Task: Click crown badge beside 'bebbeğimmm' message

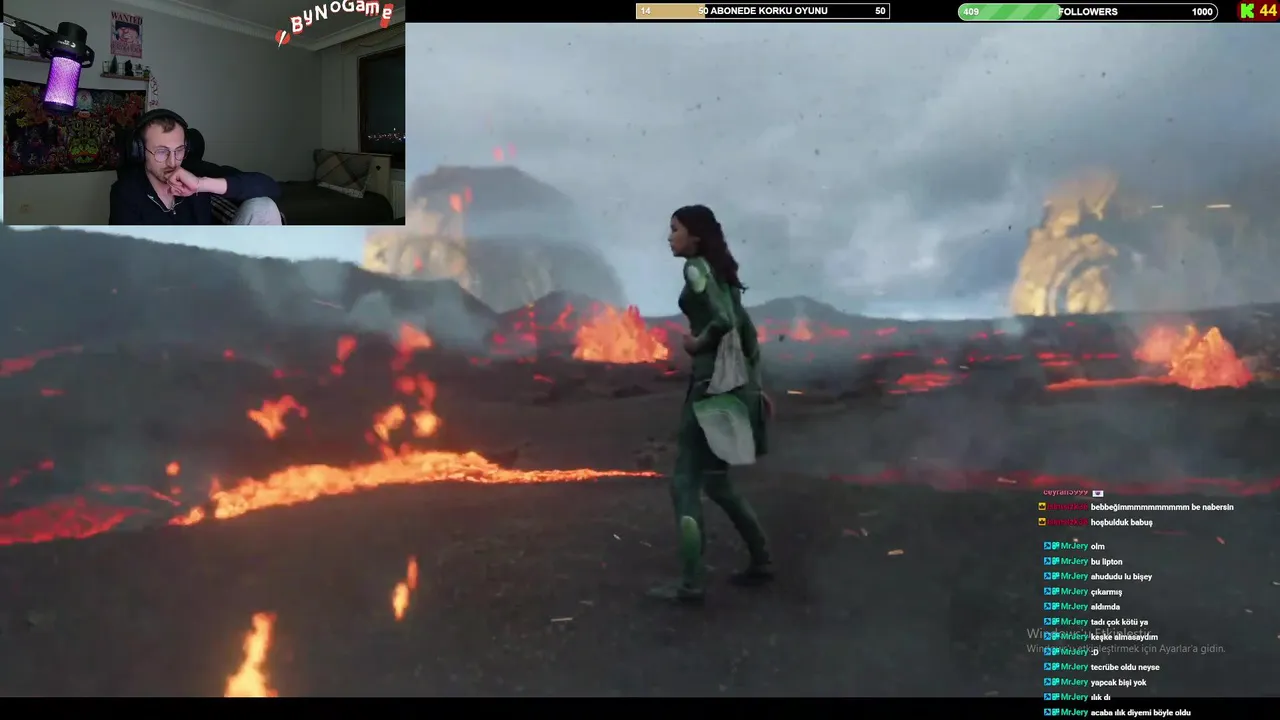Action: (1042, 507)
